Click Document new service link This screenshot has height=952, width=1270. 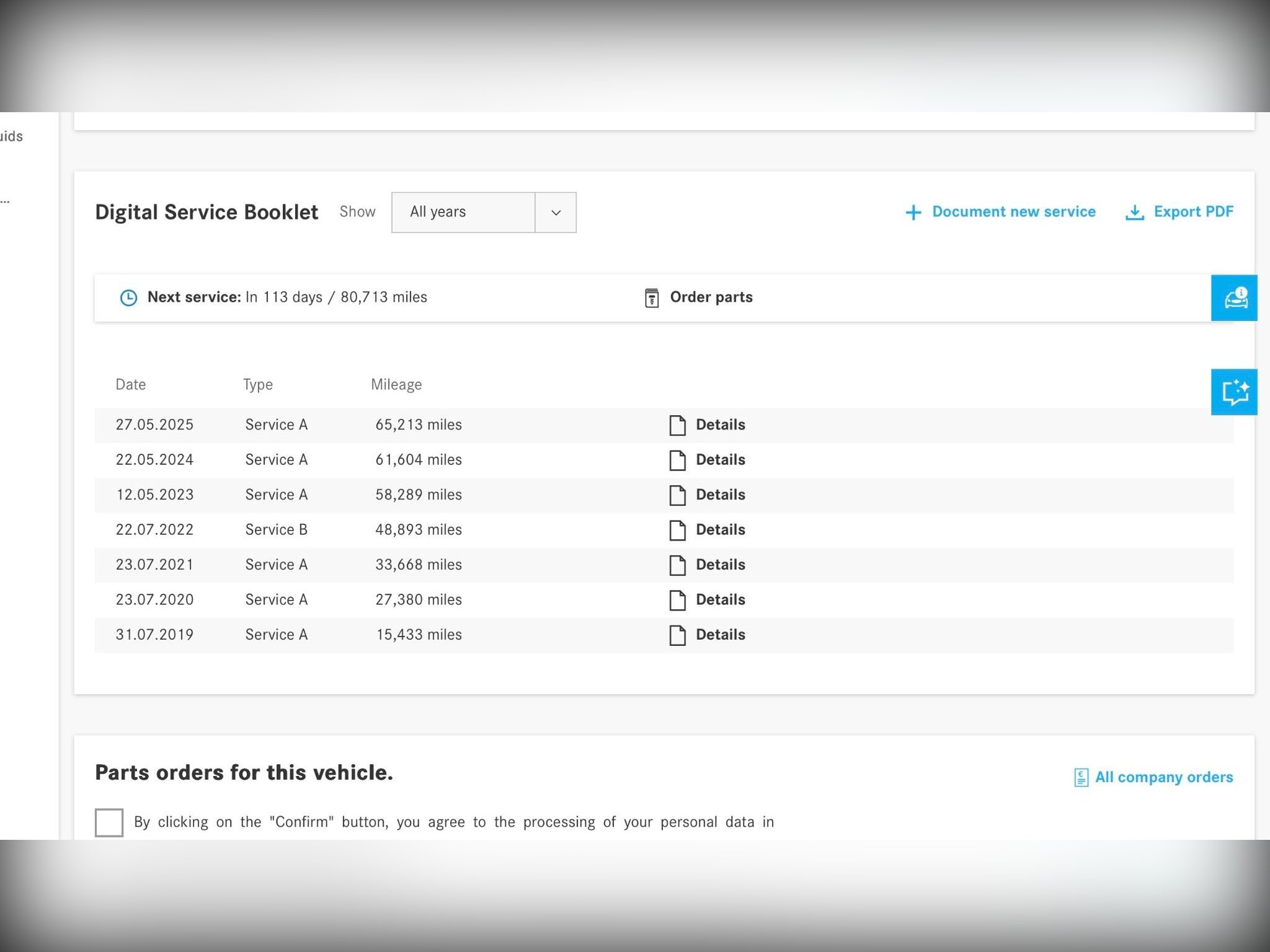click(x=1013, y=212)
